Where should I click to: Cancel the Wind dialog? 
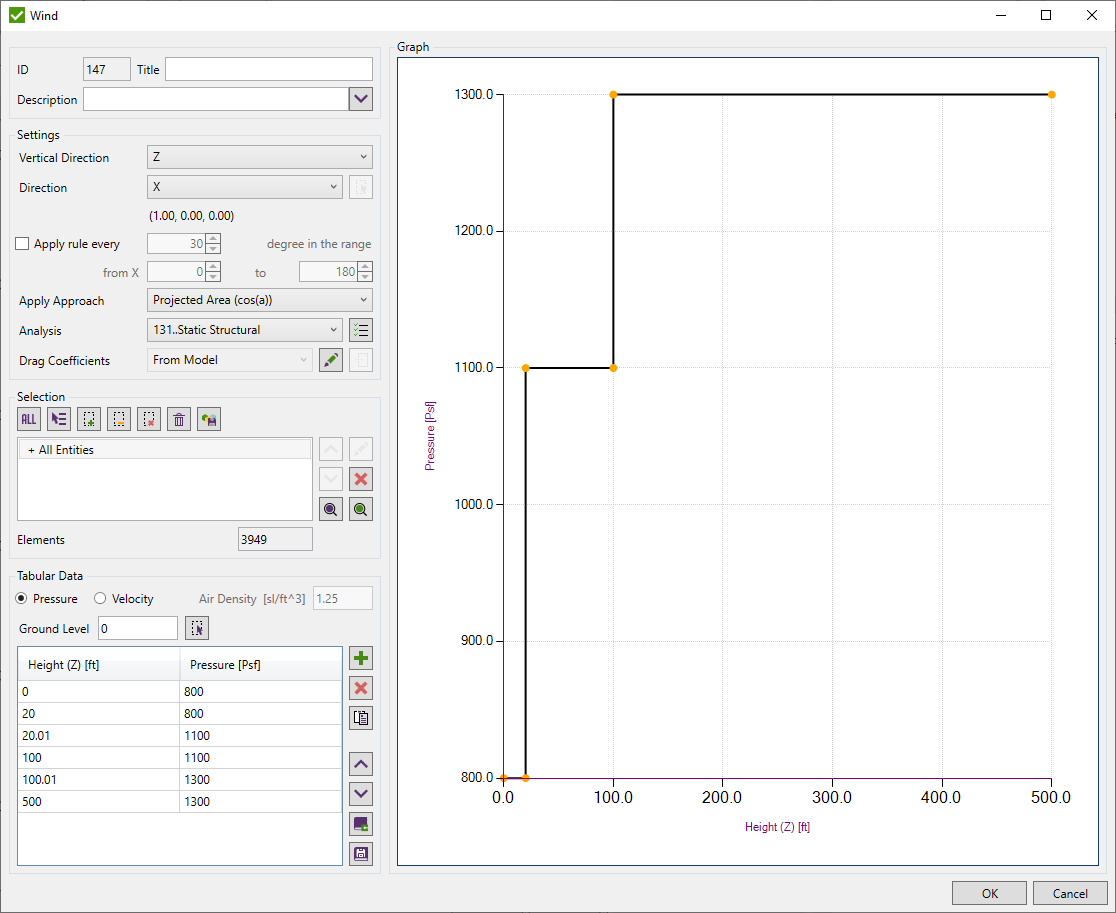[1070, 892]
